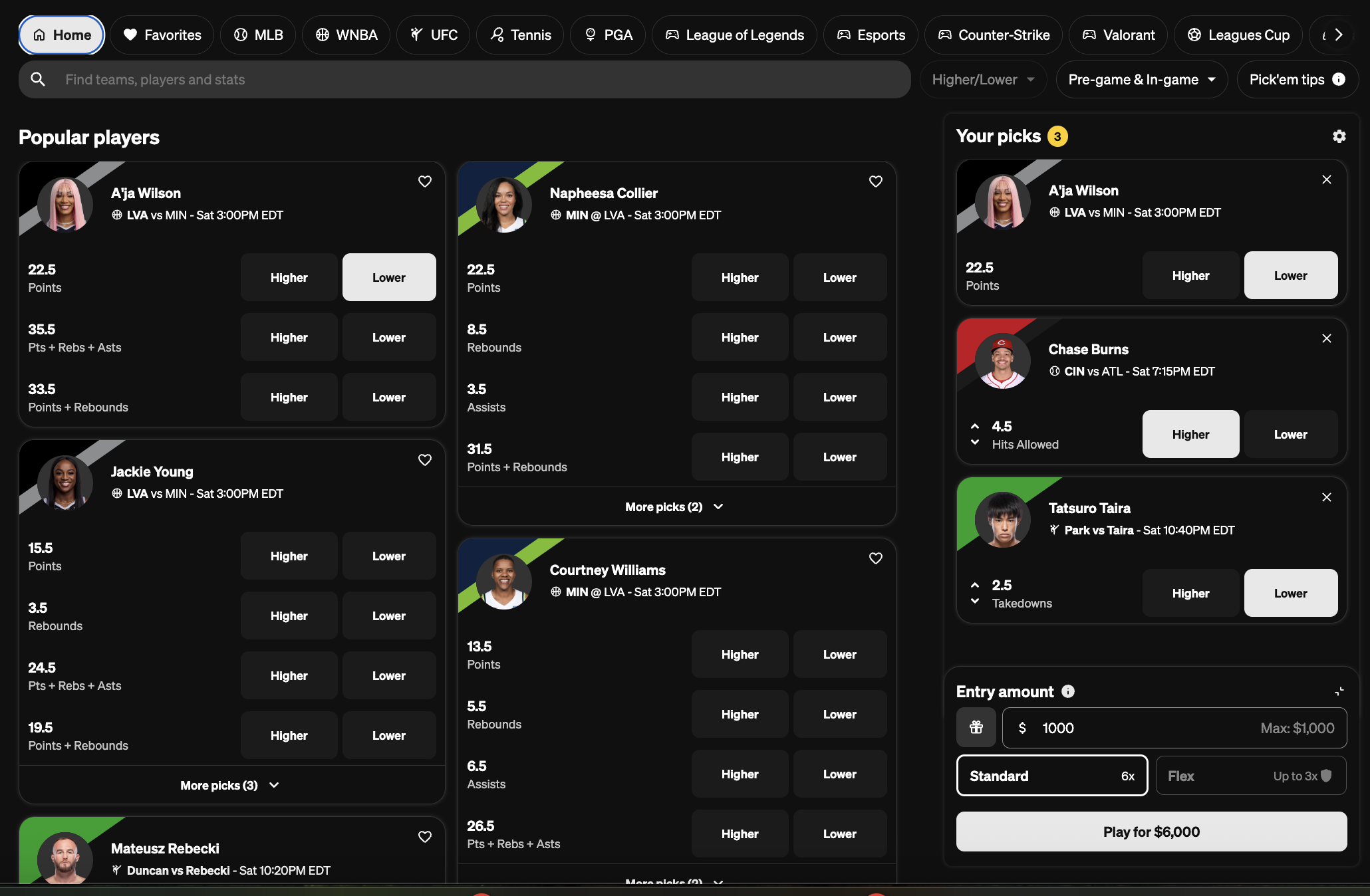The image size is (1370, 896).
Task: Switch to the MLB tab
Action: point(259,35)
